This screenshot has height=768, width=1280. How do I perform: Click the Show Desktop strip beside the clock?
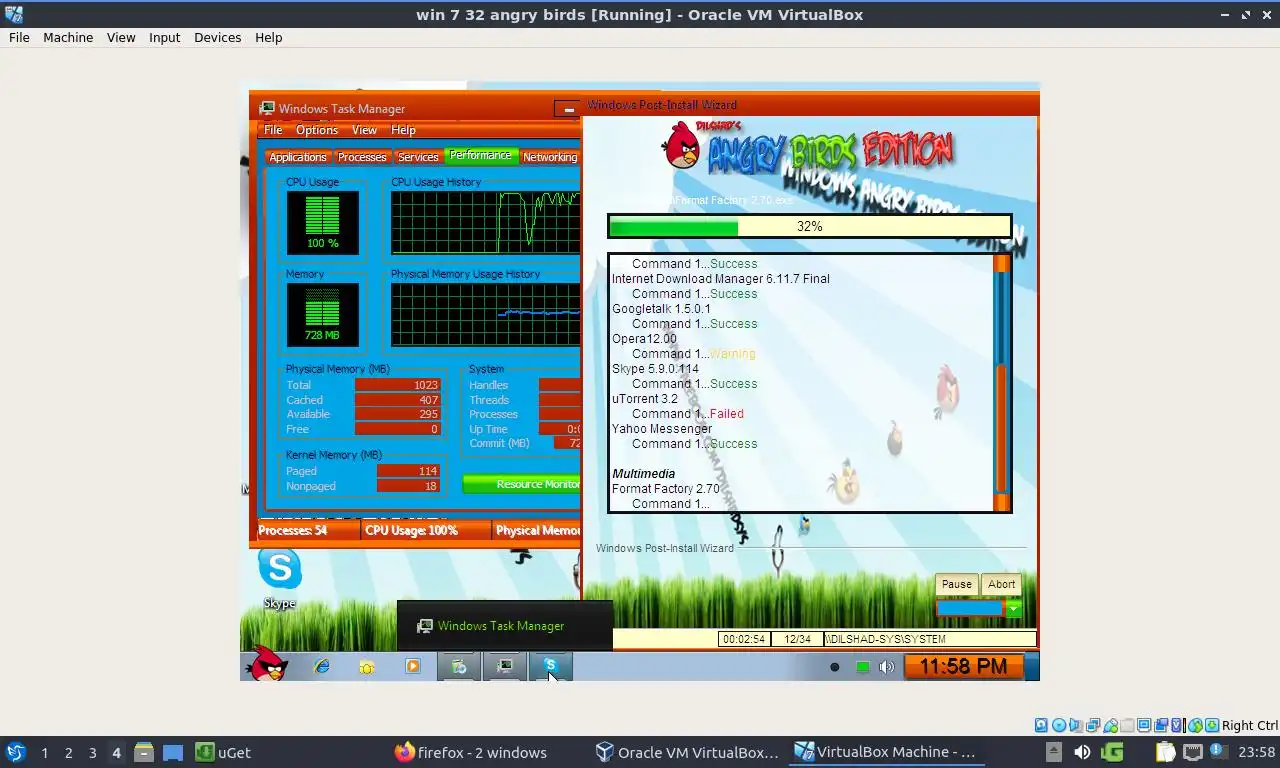pos(1032,666)
